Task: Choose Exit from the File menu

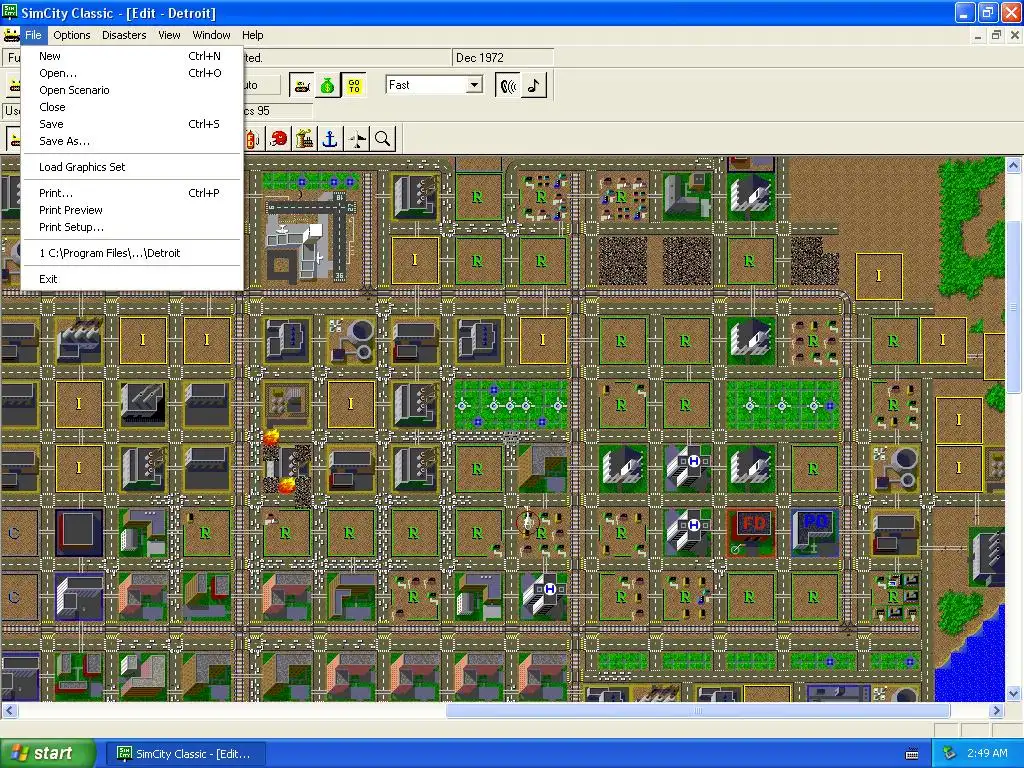Action: click(x=132, y=279)
